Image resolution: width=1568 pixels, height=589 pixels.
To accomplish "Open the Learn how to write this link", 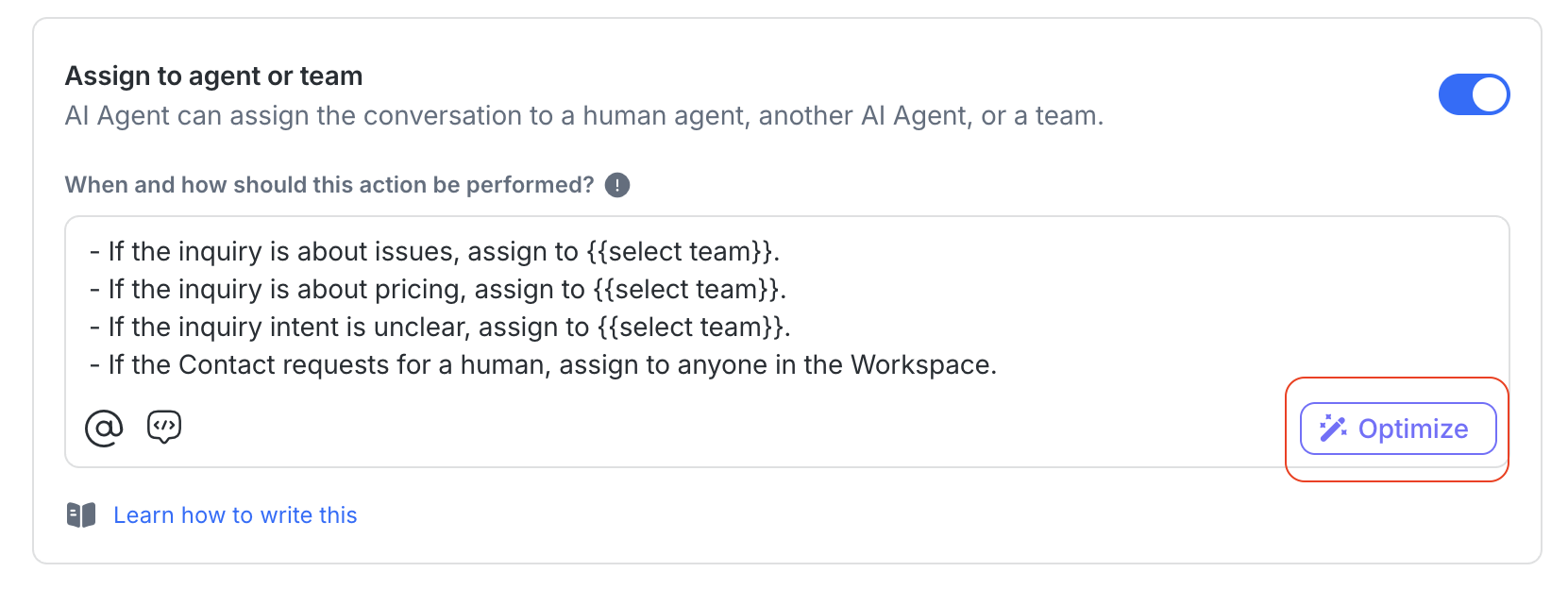I will [235, 515].
